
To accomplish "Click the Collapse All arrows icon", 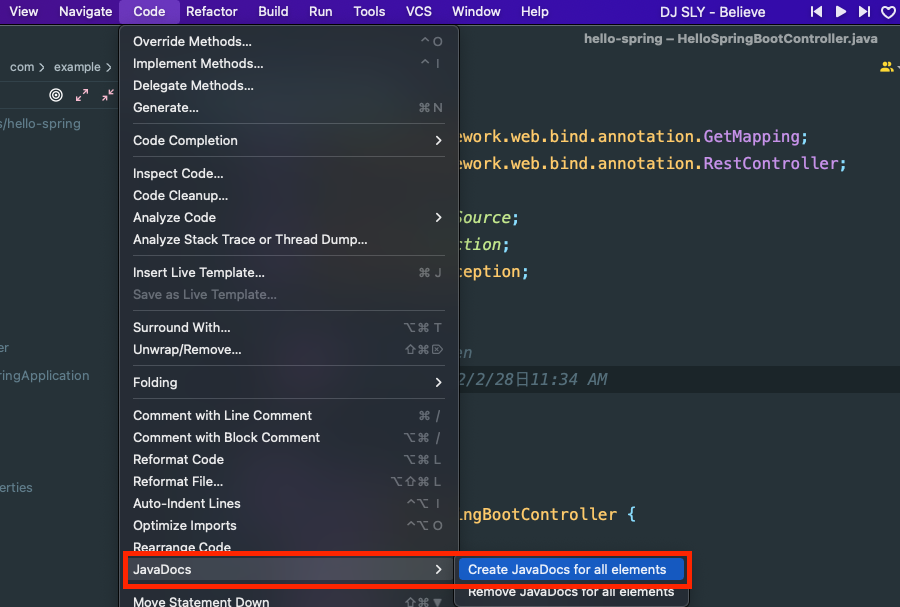I will tap(108, 95).
